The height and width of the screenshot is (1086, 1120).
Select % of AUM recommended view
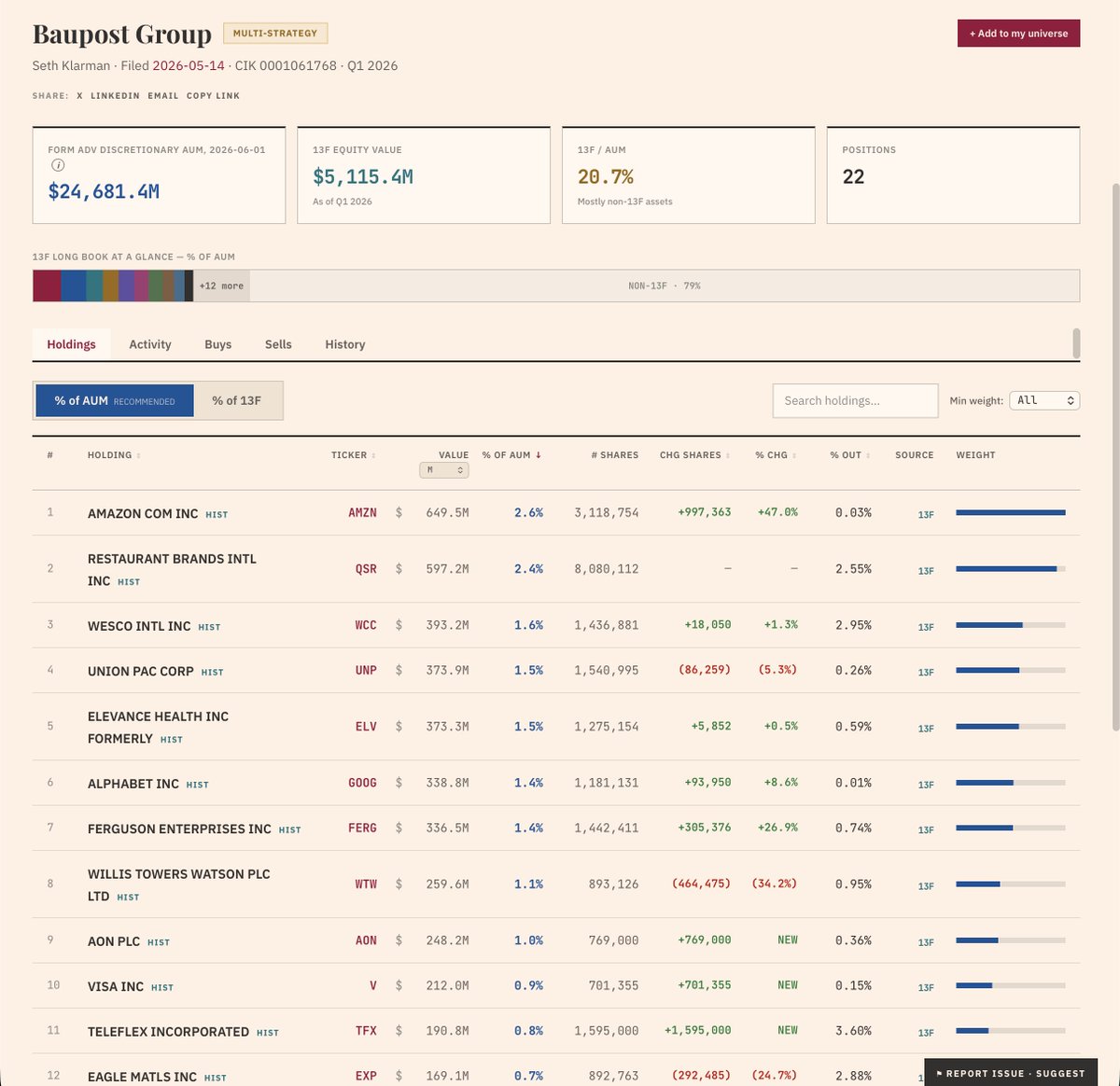(x=115, y=400)
